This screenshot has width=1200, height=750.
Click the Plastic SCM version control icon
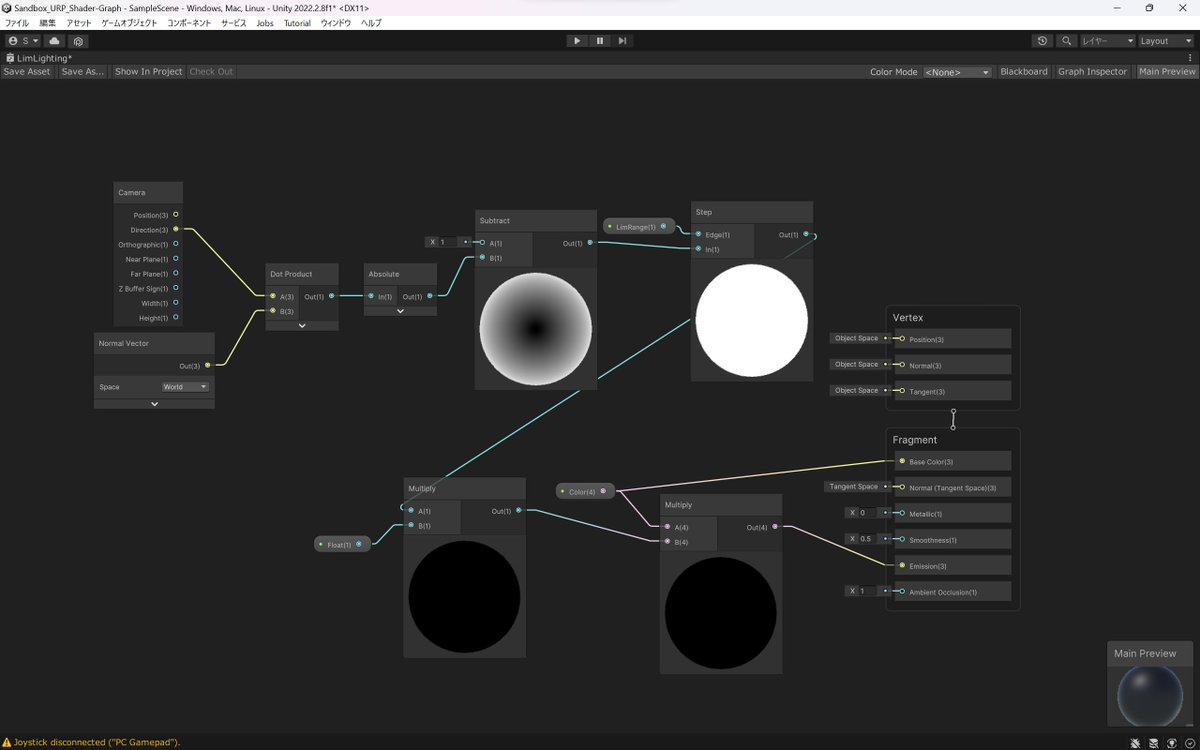[x=78, y=41]
